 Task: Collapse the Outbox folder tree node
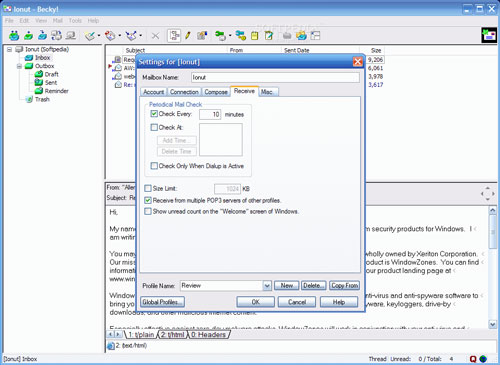point(19,66)
